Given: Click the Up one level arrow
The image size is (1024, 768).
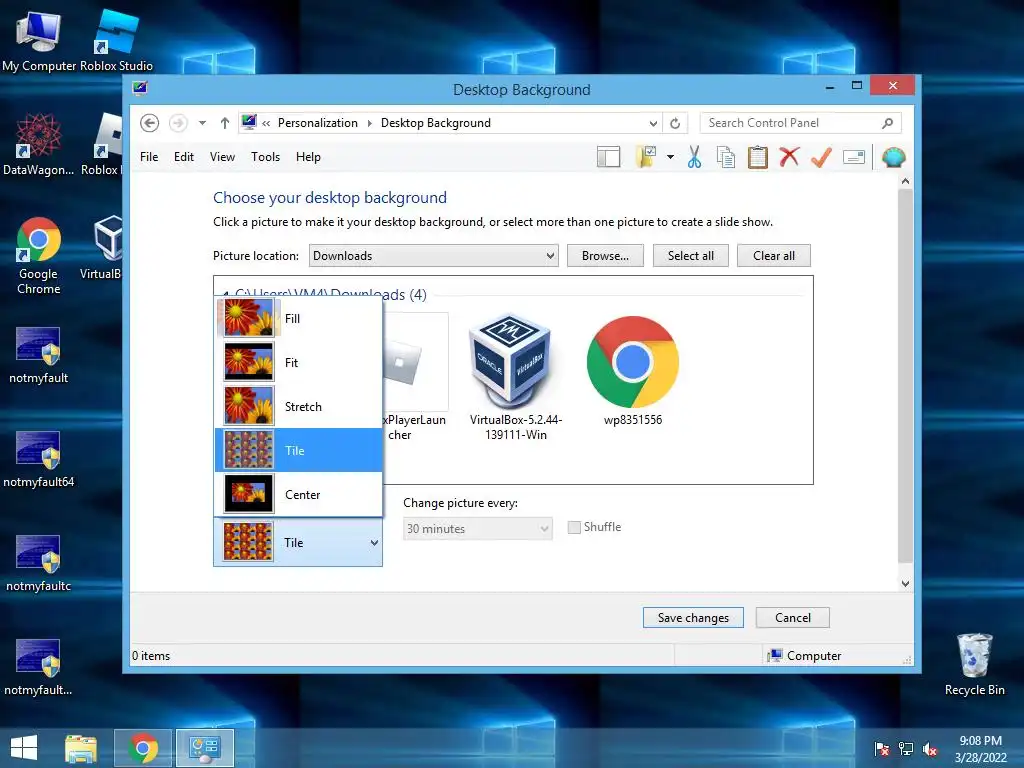Looking at the screenshot, I should (x=225, y=123).
